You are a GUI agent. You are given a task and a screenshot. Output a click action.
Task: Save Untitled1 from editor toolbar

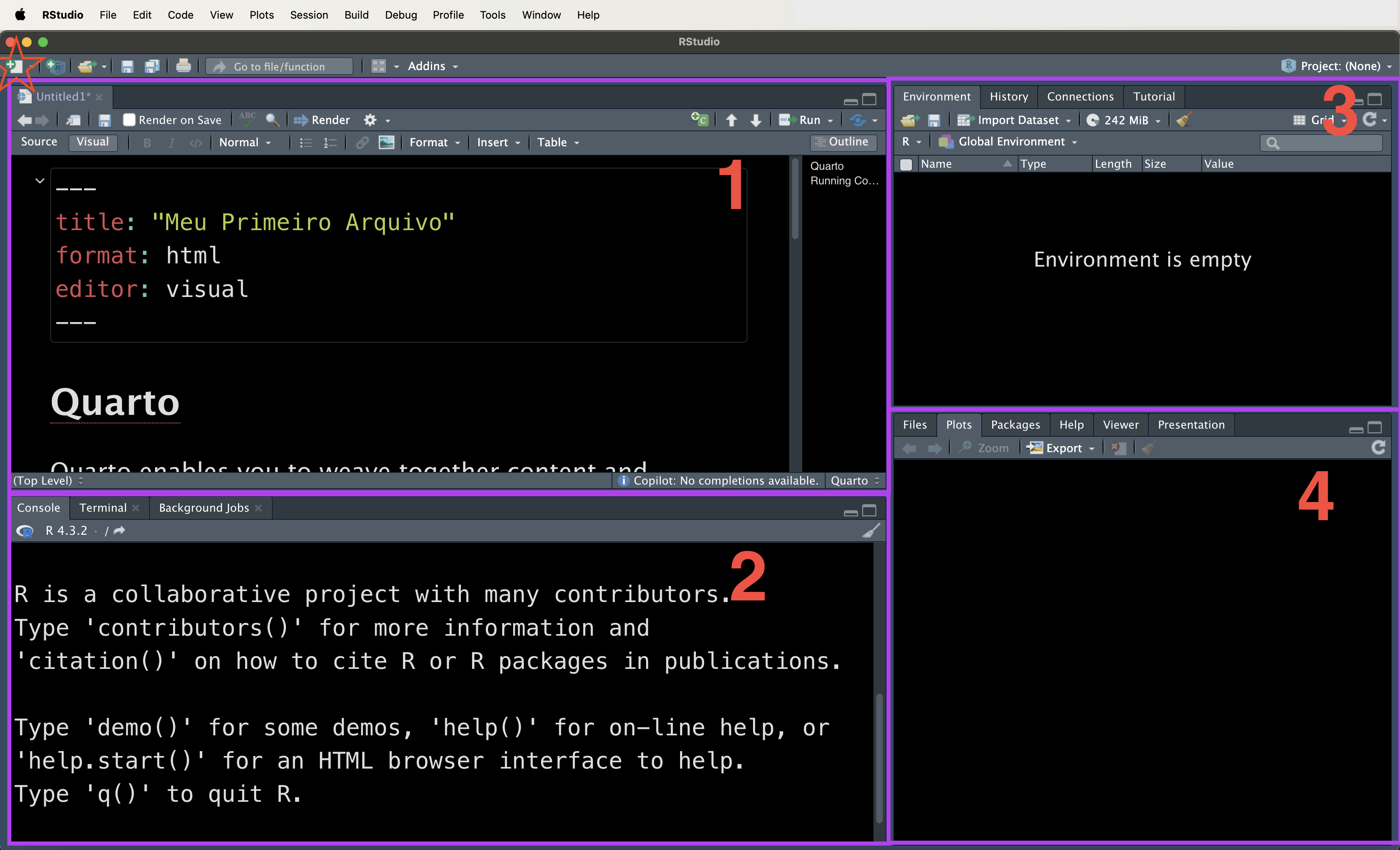pyautogui.click(x=105, y=120)
